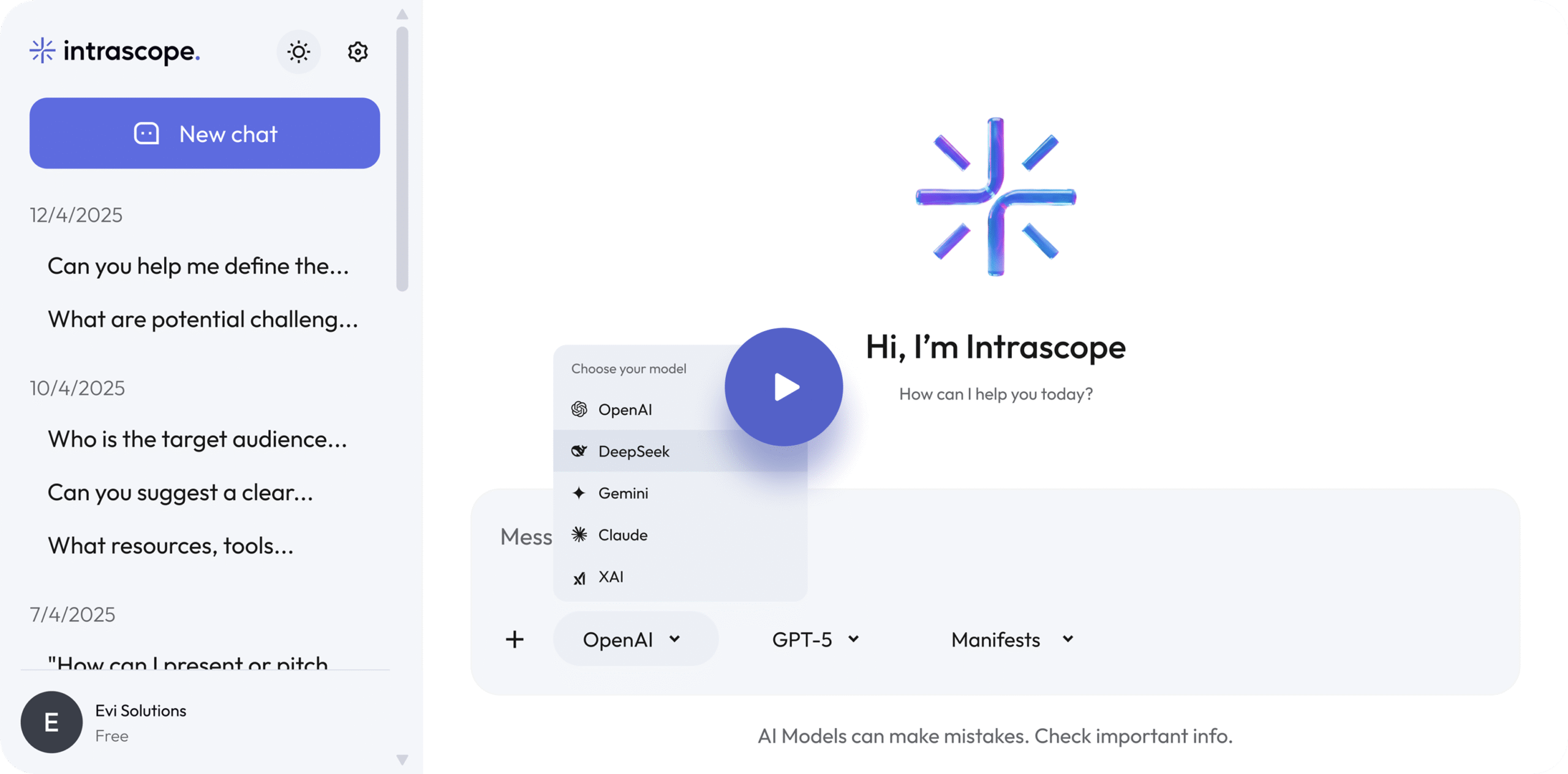Image resolution: width=1568 pixels, height=774 pixels.
Task: Open 'Who is the target audience...' chat
Action: pyautogui.click(x=197, y=439)
